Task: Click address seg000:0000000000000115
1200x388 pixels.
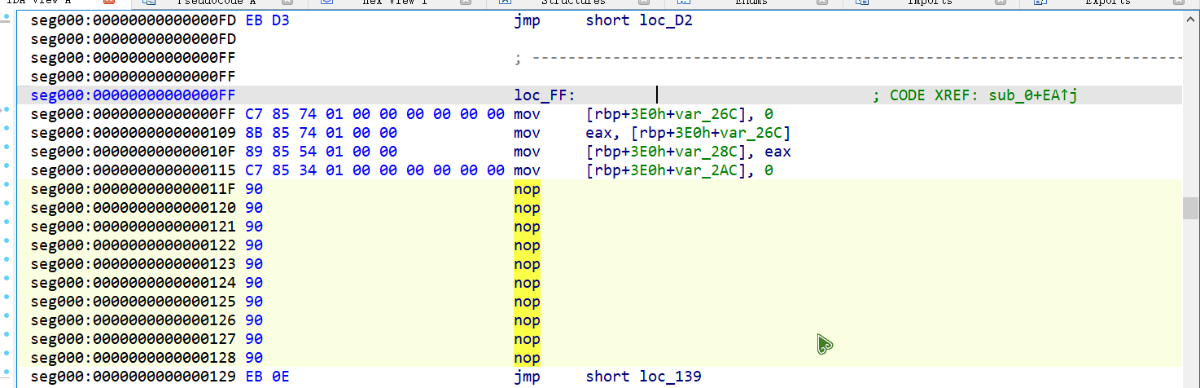Action: tap(133, 171)
